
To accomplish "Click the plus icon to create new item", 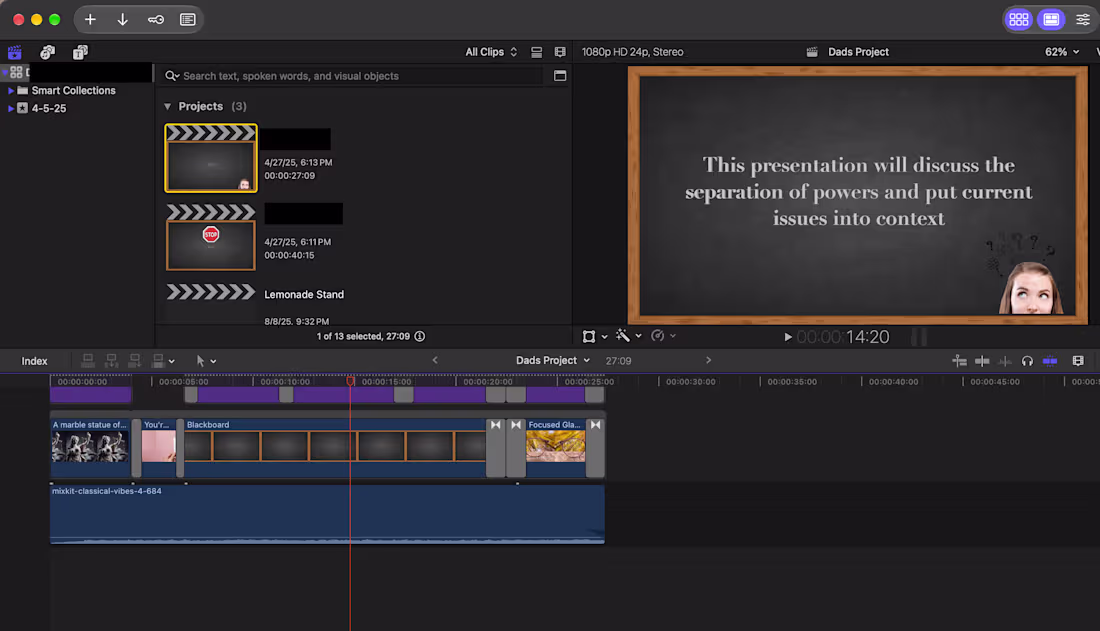I will [x=90, y=20].
